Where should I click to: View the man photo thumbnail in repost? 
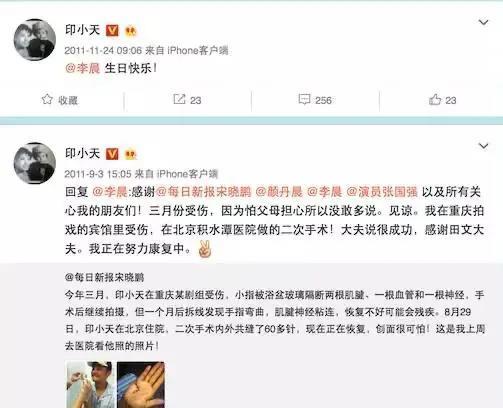click(89, 385)
